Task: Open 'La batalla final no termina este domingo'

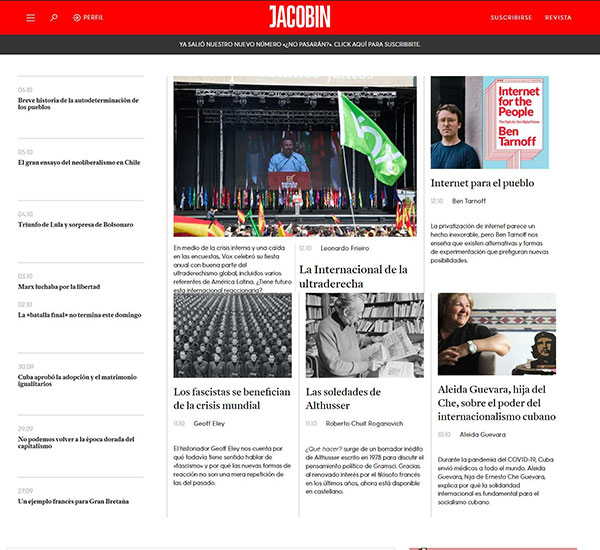Action: (x=80, y=315)
